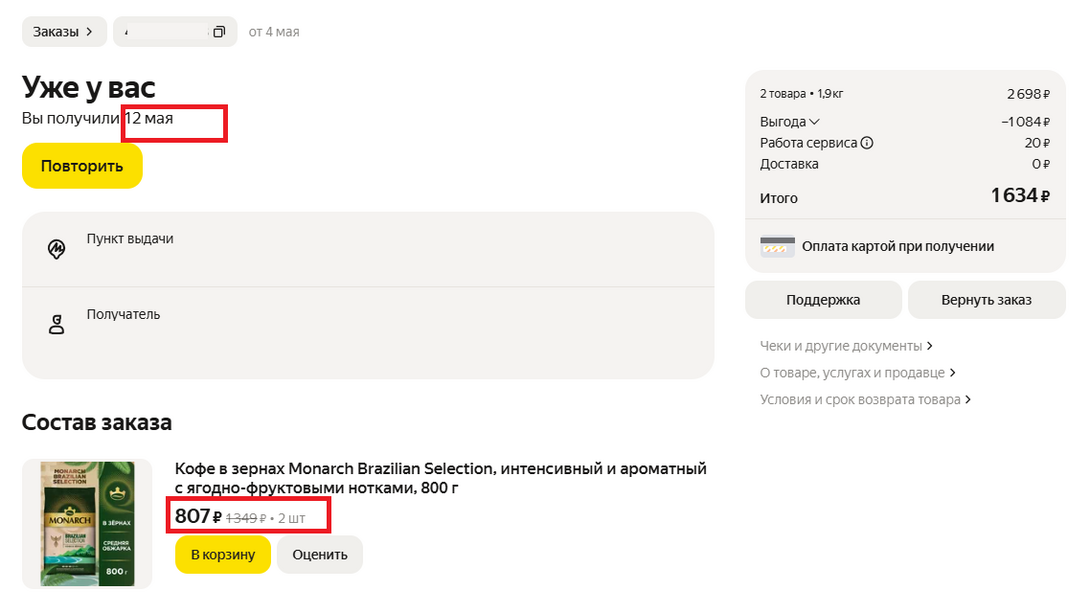
Task: Add coffee to cart with В корзину
Action: click(222, 555)
